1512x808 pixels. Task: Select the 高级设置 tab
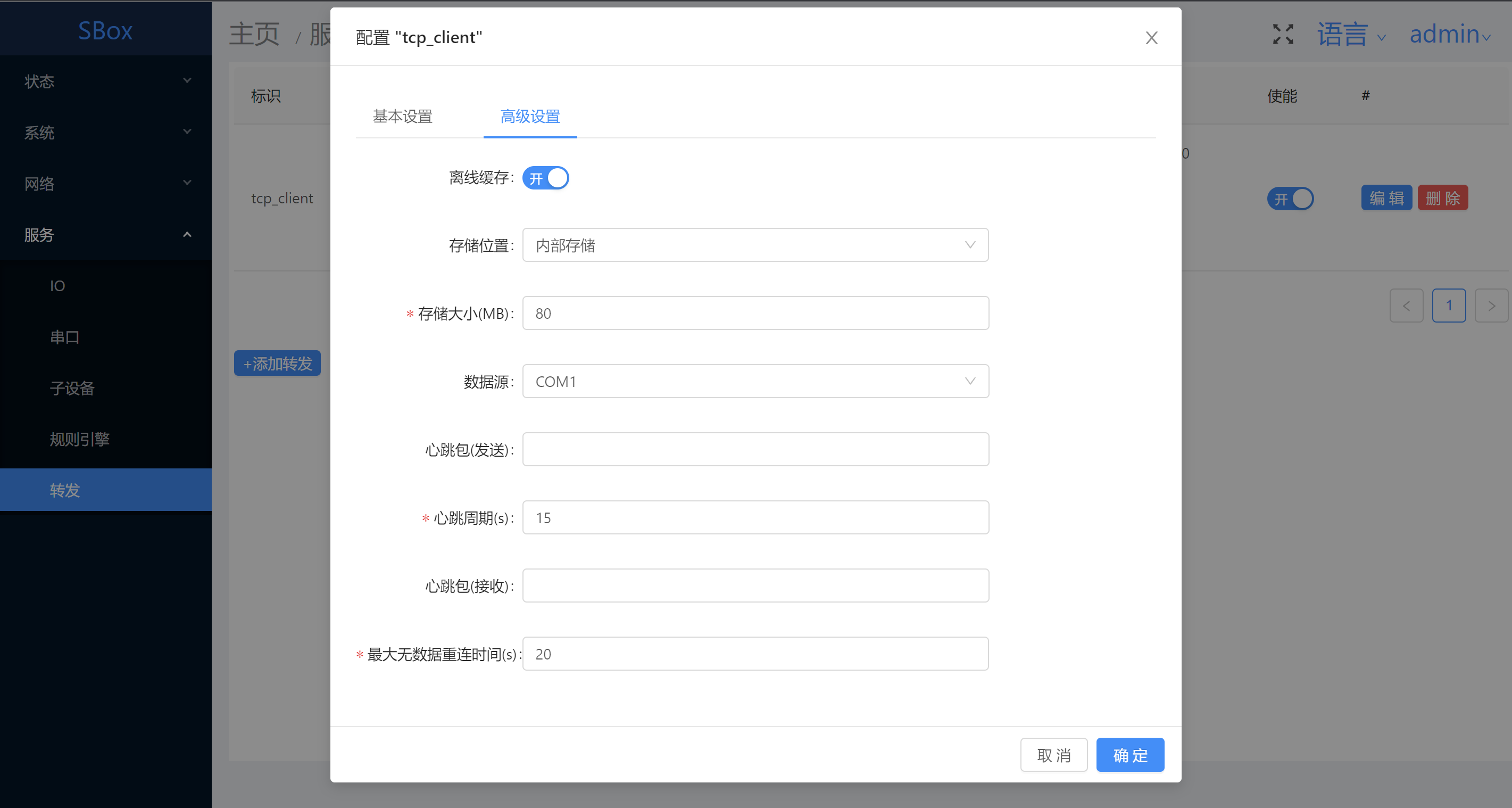(x=529, y=116)
